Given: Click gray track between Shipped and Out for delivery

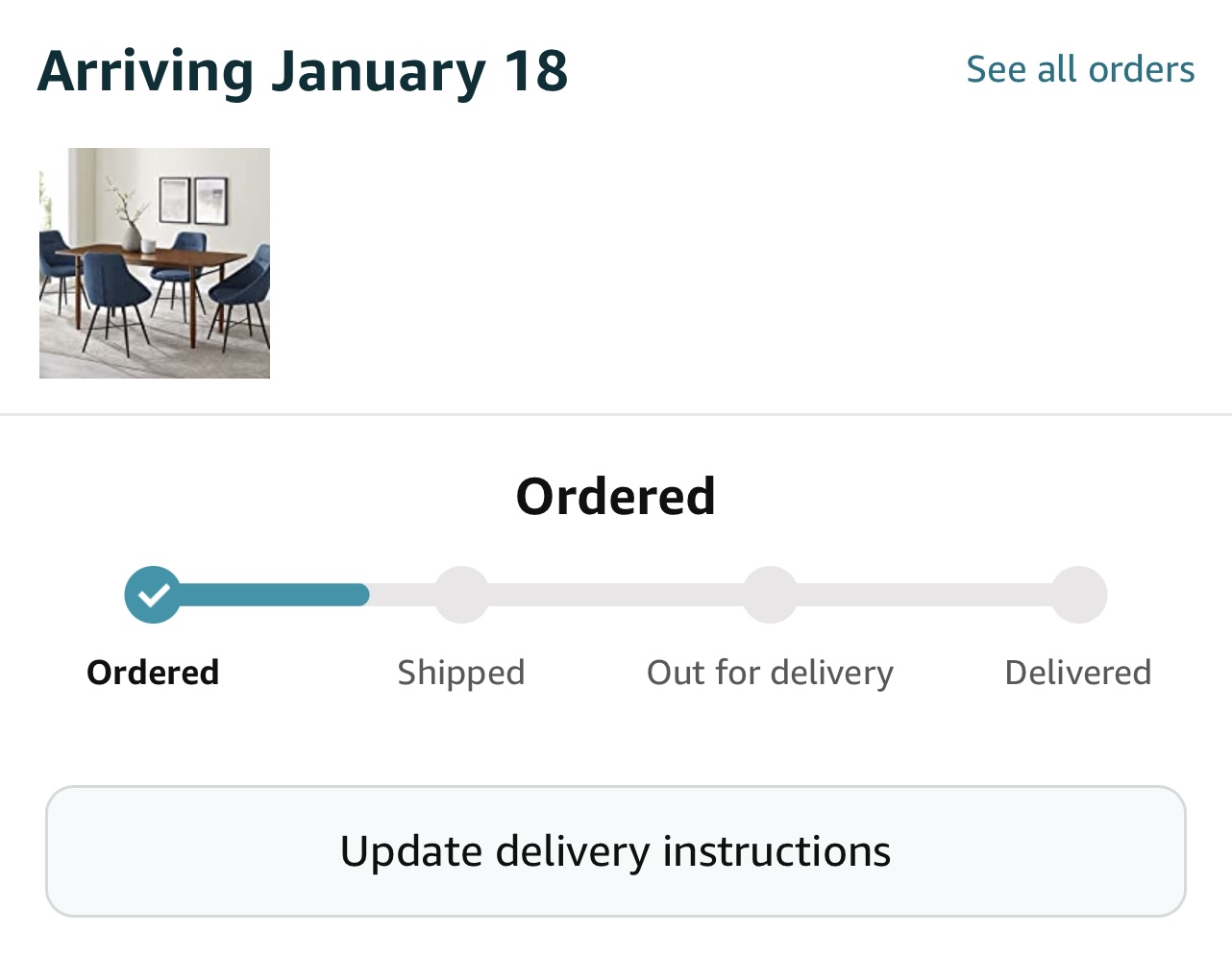Looking at the screenshot, I should click(616, 595).
